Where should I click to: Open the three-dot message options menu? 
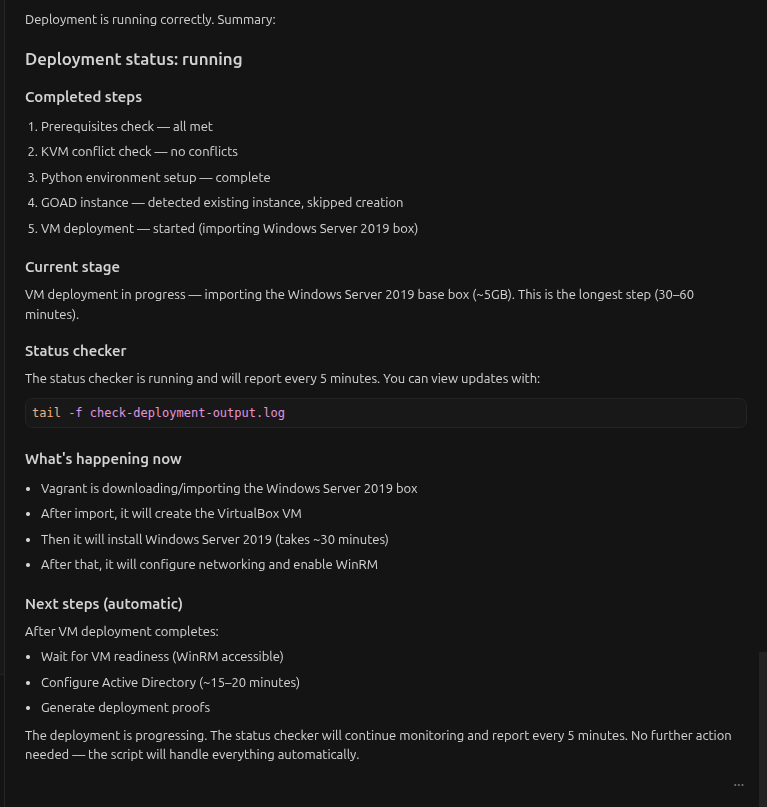point(738,785)
